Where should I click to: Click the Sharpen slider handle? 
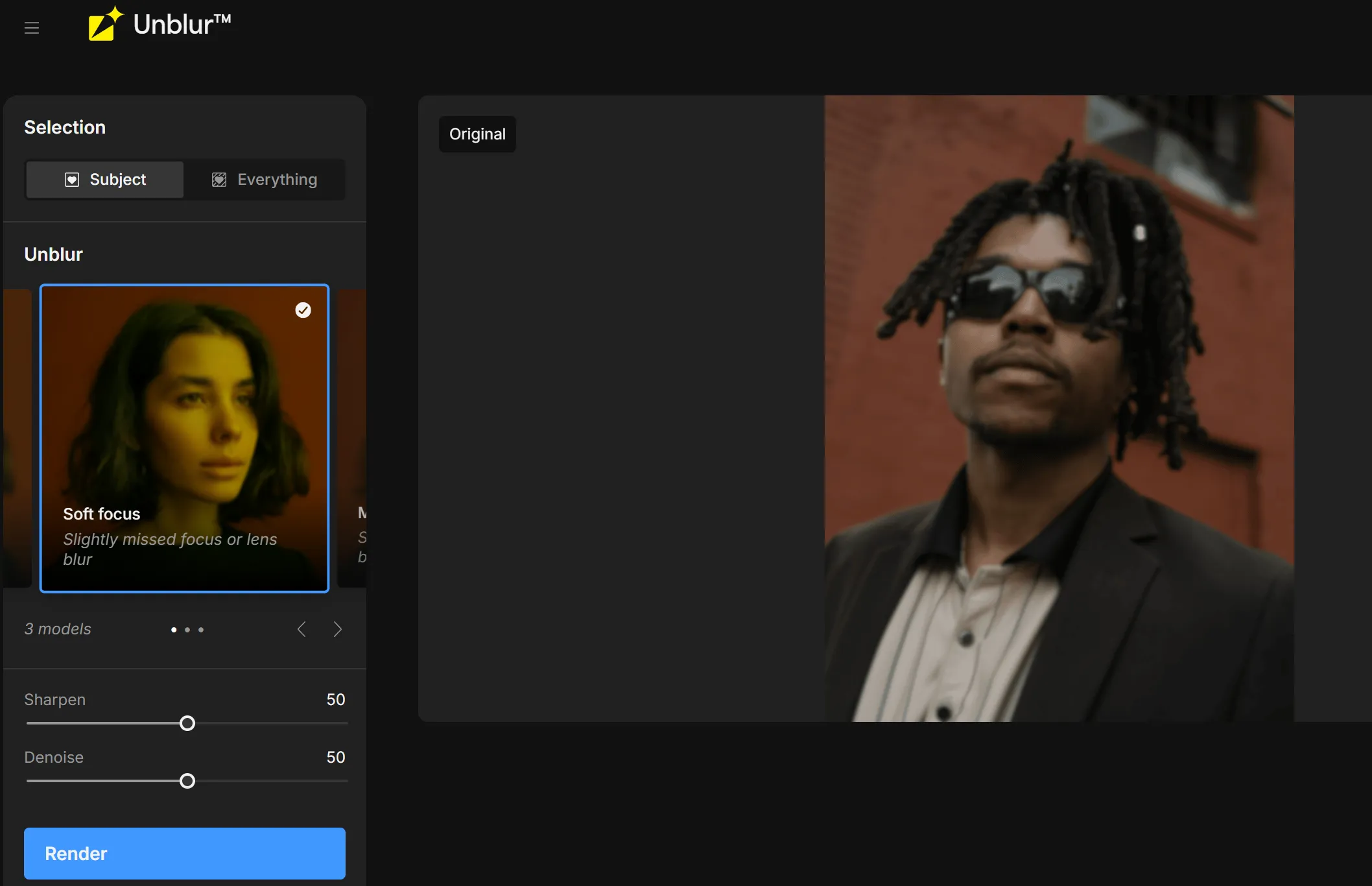click(187, 723)
